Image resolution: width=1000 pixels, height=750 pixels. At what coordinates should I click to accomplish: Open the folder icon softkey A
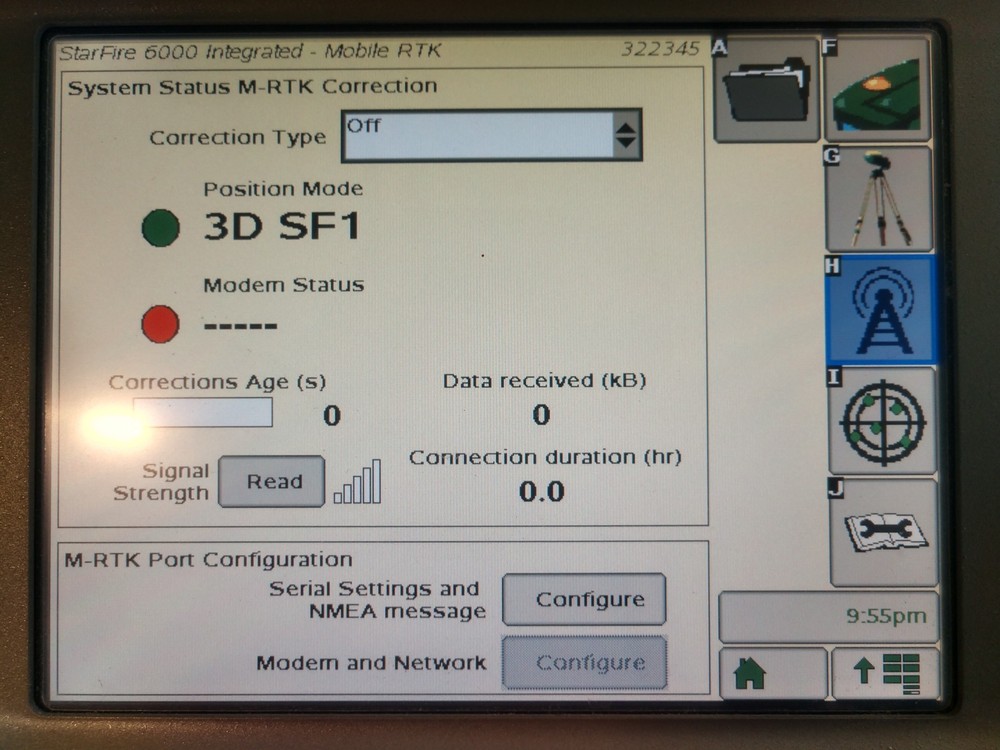pos(767,90)
